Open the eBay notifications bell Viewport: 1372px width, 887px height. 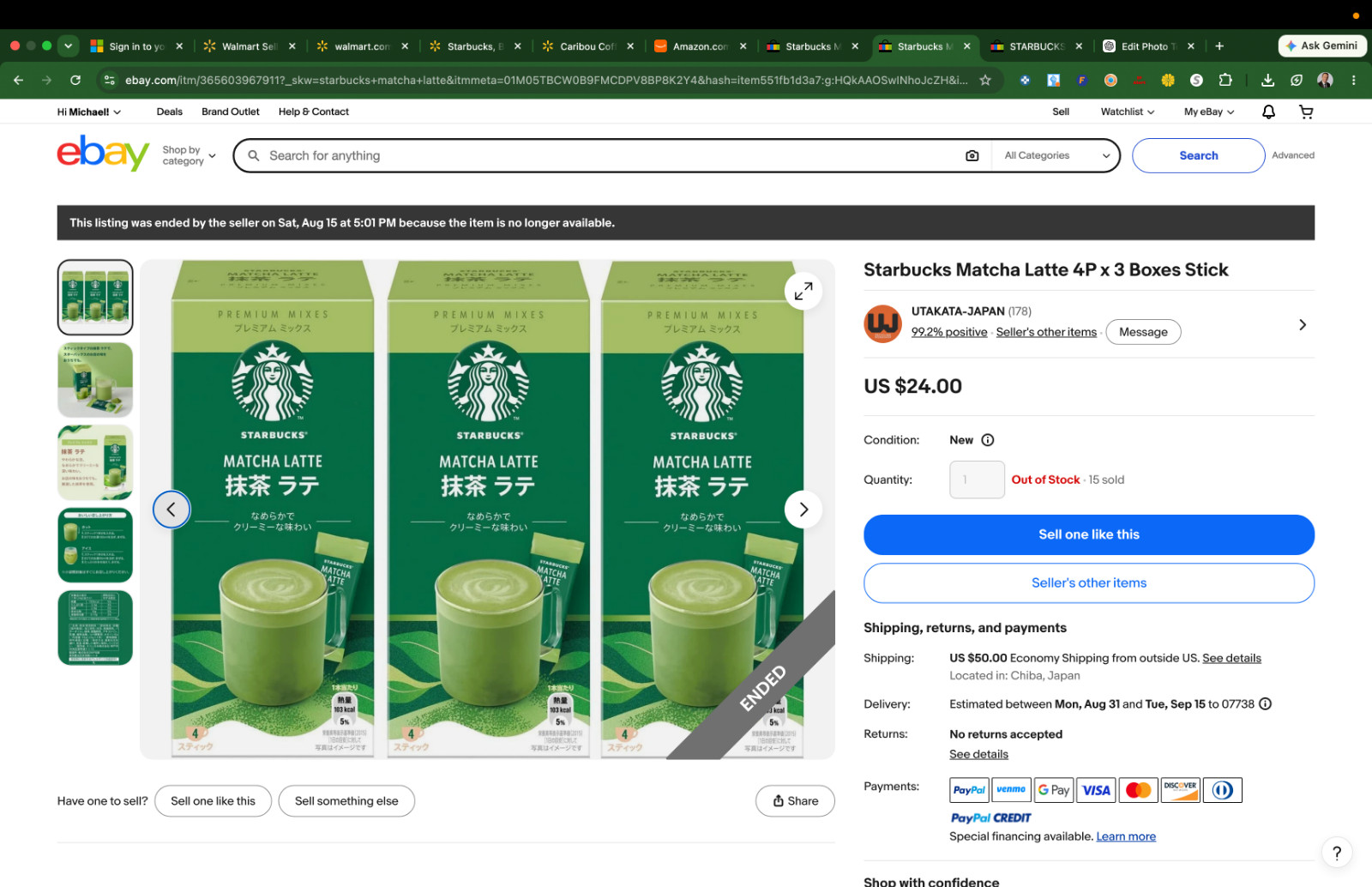[x=1268, y=112]
